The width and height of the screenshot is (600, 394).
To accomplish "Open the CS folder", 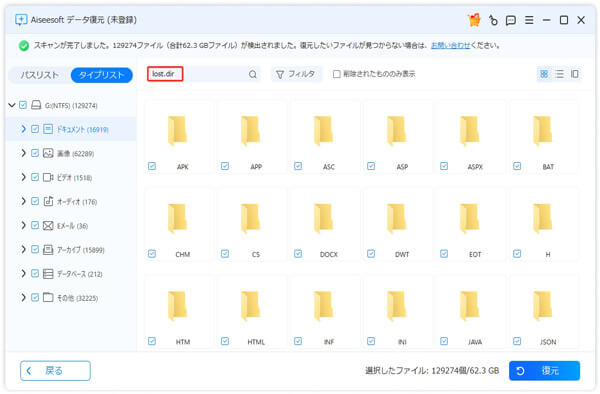I will 250,219.
